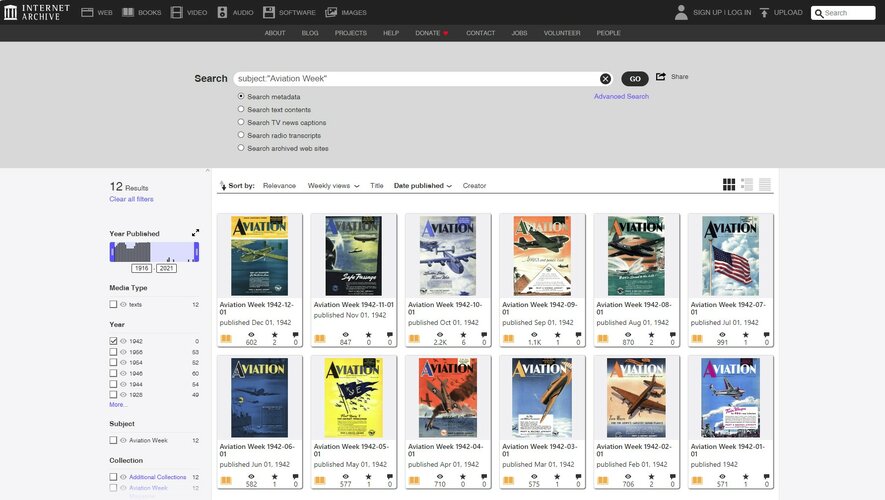Click Sign Up | Log In link
The width and height of the screenshot is (885, 500).
click(722, 12)
